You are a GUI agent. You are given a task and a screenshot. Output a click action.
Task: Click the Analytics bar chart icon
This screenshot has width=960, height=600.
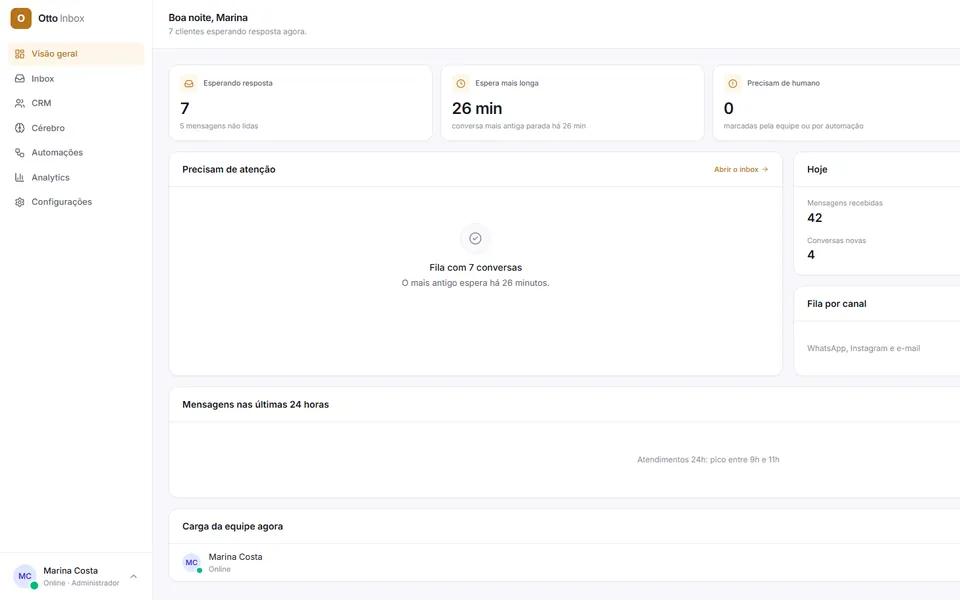20,178
